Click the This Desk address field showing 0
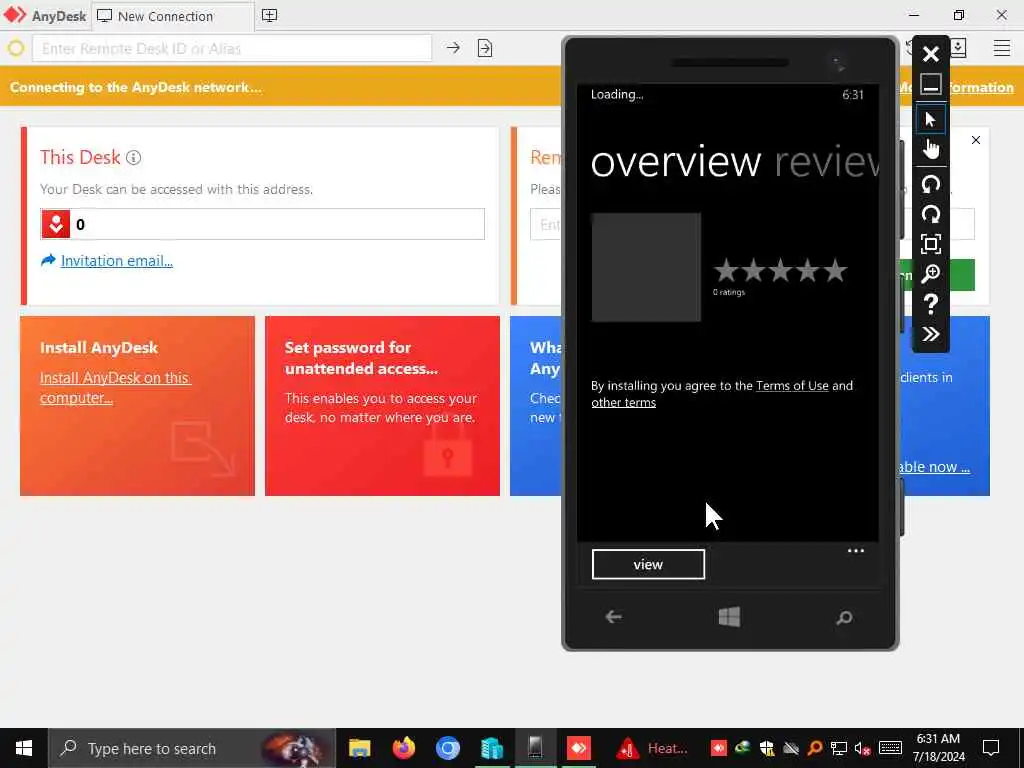Viewport: 1024px width, 768px height. pos(263,224)
